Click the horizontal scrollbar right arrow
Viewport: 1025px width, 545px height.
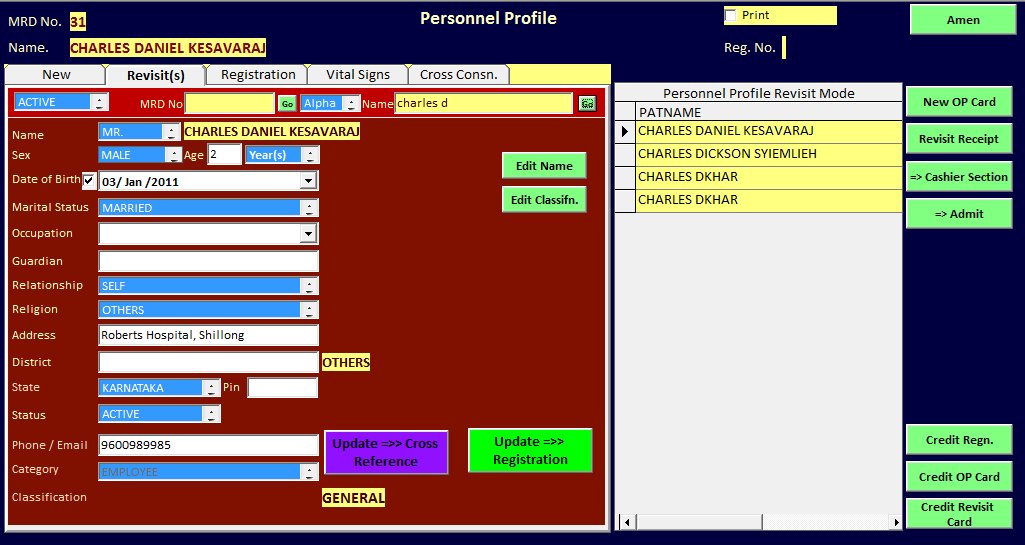(896, 522)
